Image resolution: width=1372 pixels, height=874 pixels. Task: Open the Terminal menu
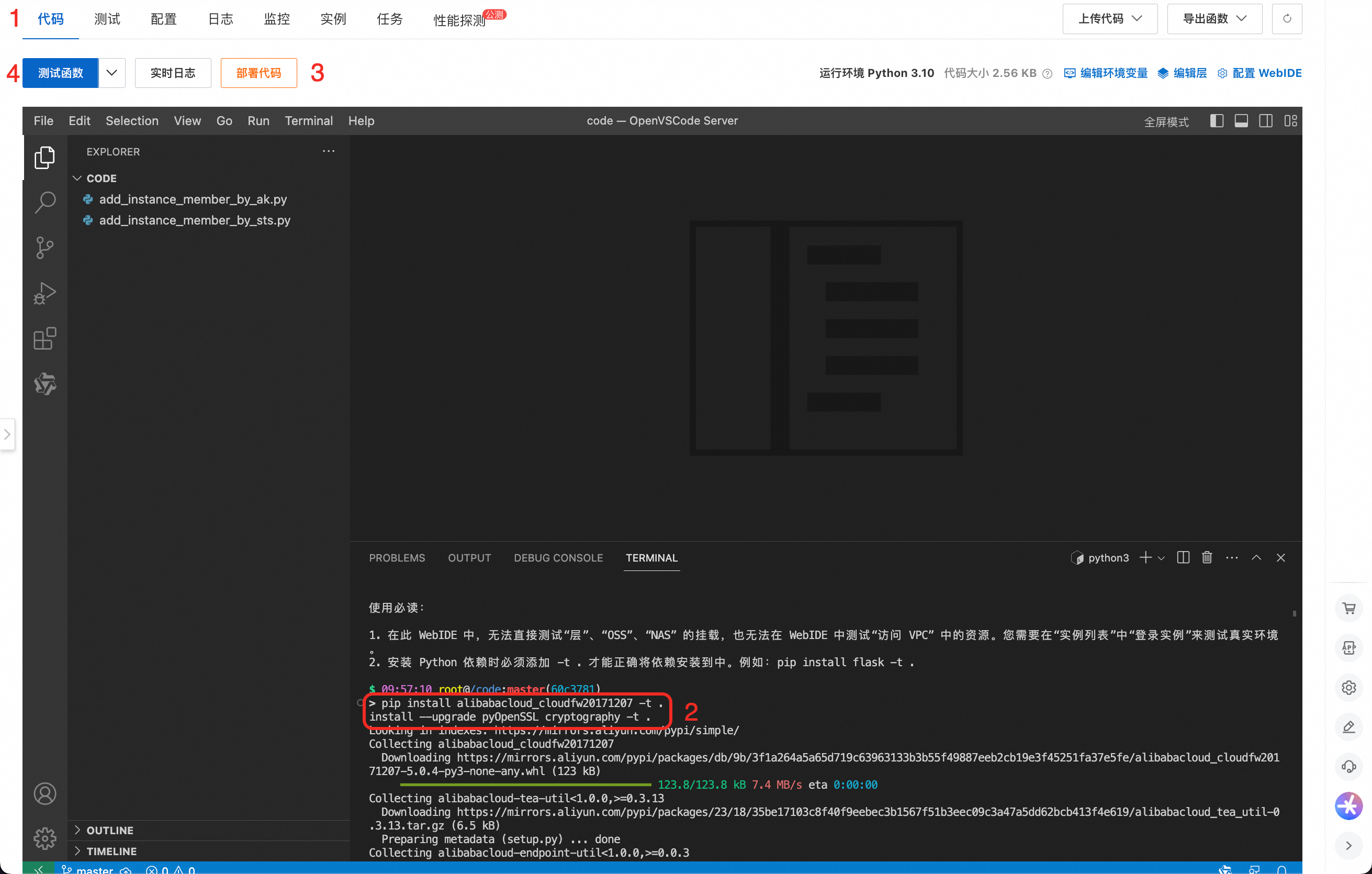coord(309,121)
